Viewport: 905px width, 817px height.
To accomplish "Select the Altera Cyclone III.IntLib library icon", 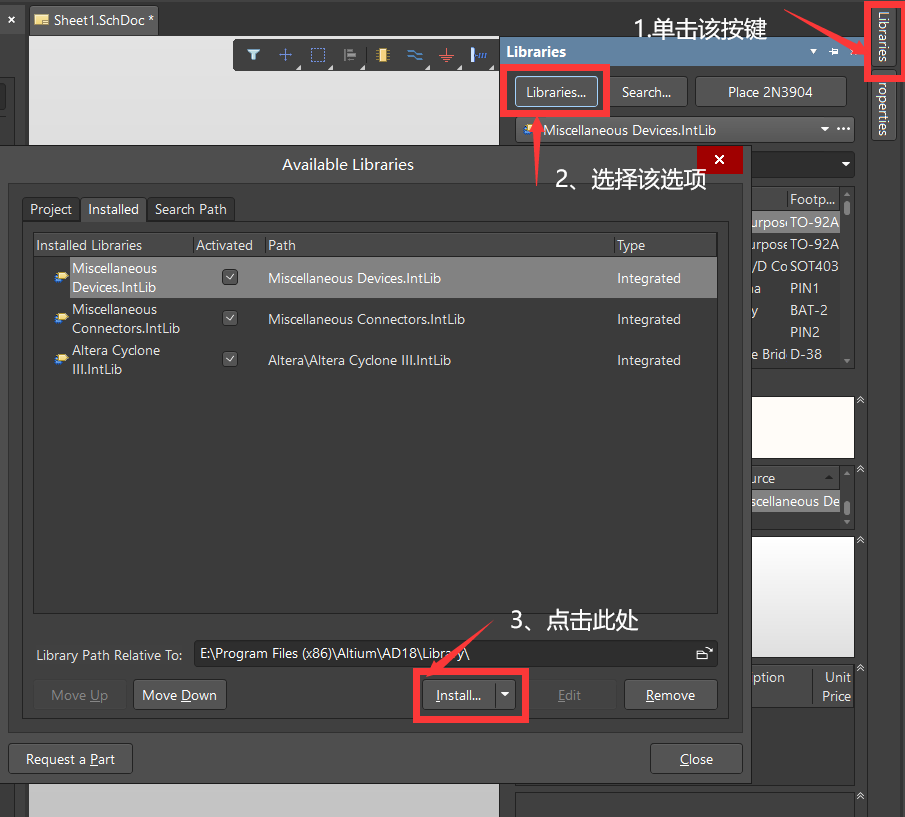I will point(61,359).
